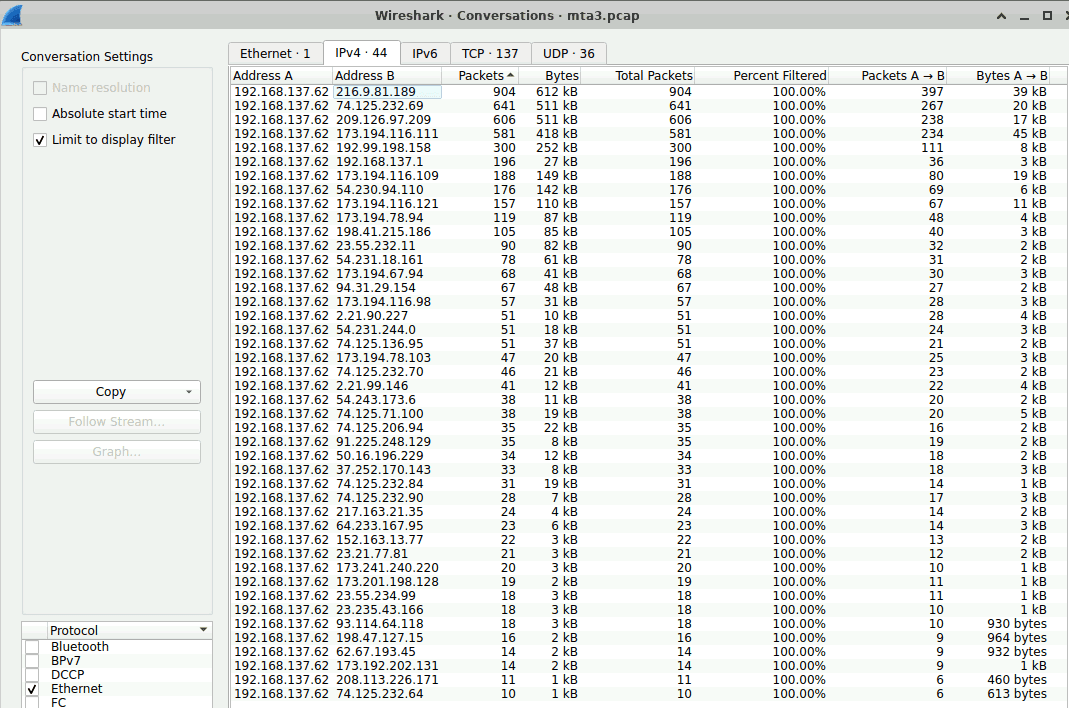Image resolution: width=1069 pixels, height=708 pixels.
Task: Open the UDP · 36 tab
Action: coord(569,53)
